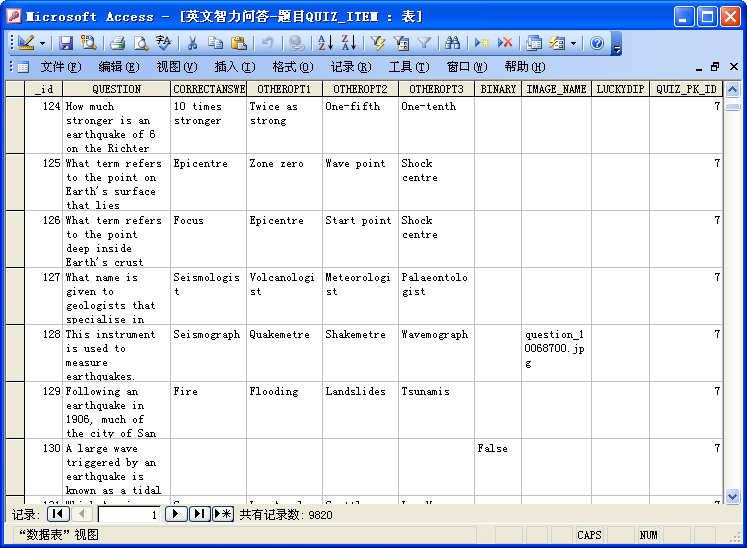Viewport: 747px width, 548px height.
Task: Click the question_10068700.jpg image name cell
Action: pos(556,353)
